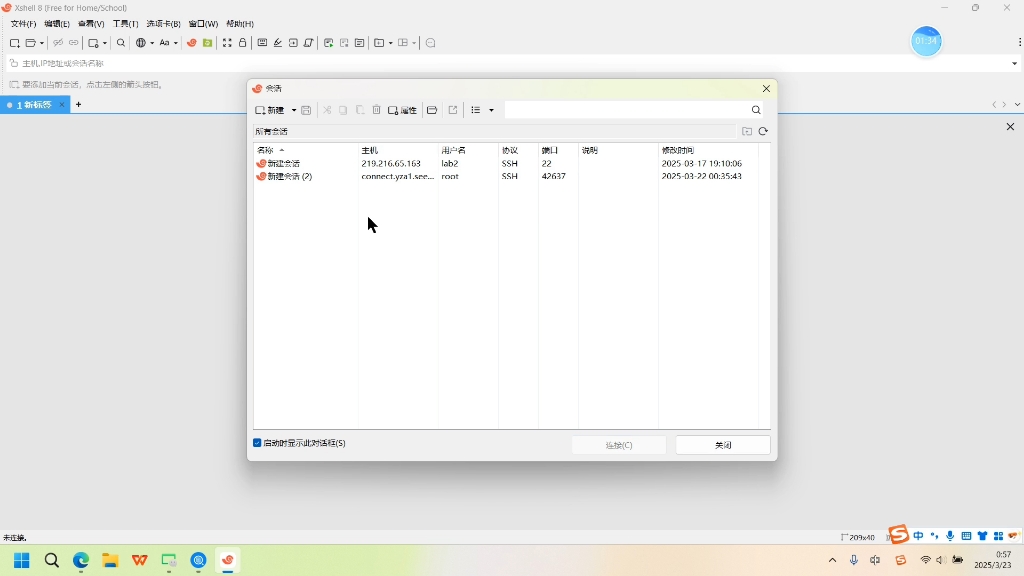Add a new tab with the plus button
This screenshot has height=576, width=1024.
point(78,104)
